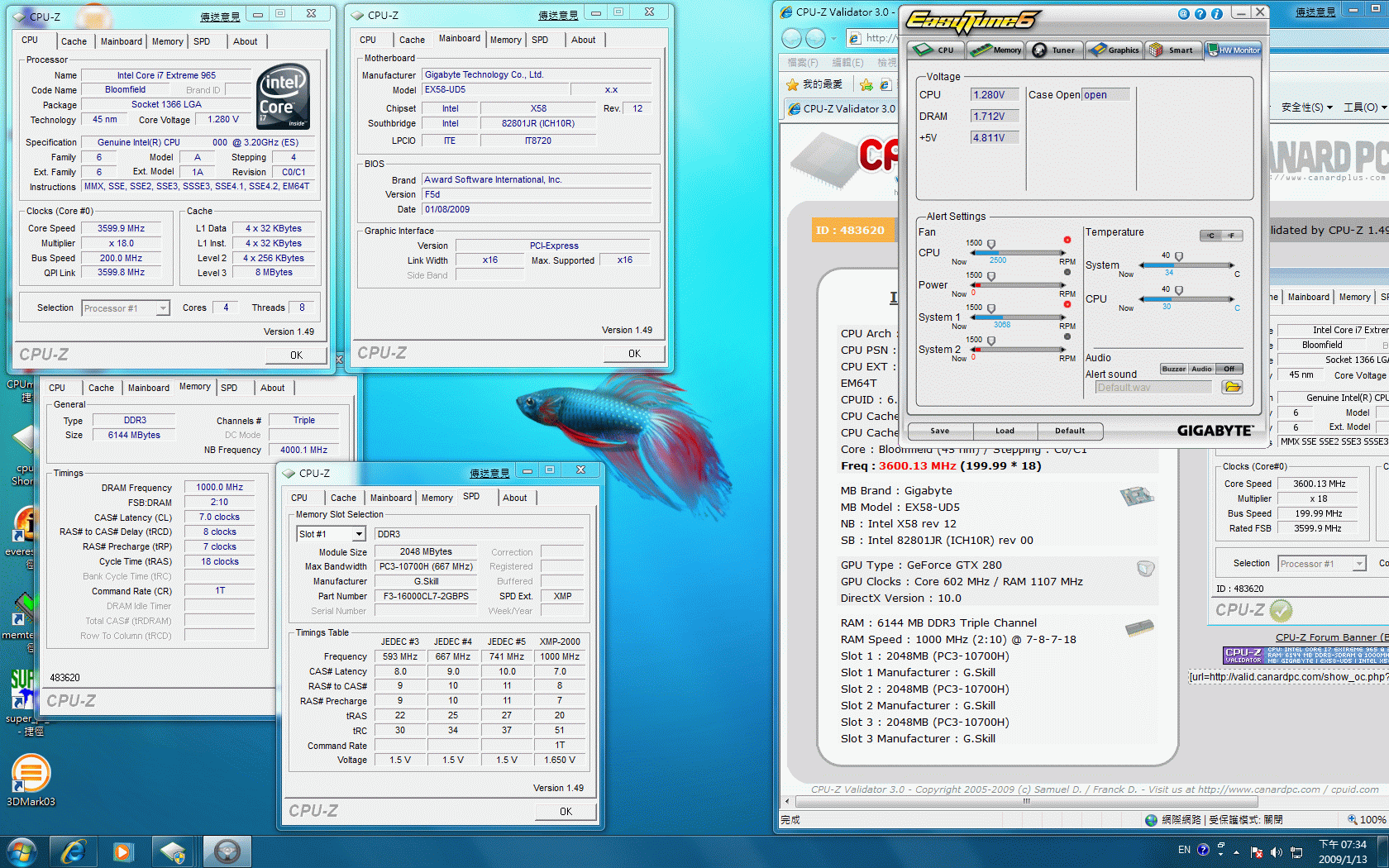This screenshot has height=868, width=1389.
Task: Adjust the System temperature alert slider
Action: tap(1179, 257)
